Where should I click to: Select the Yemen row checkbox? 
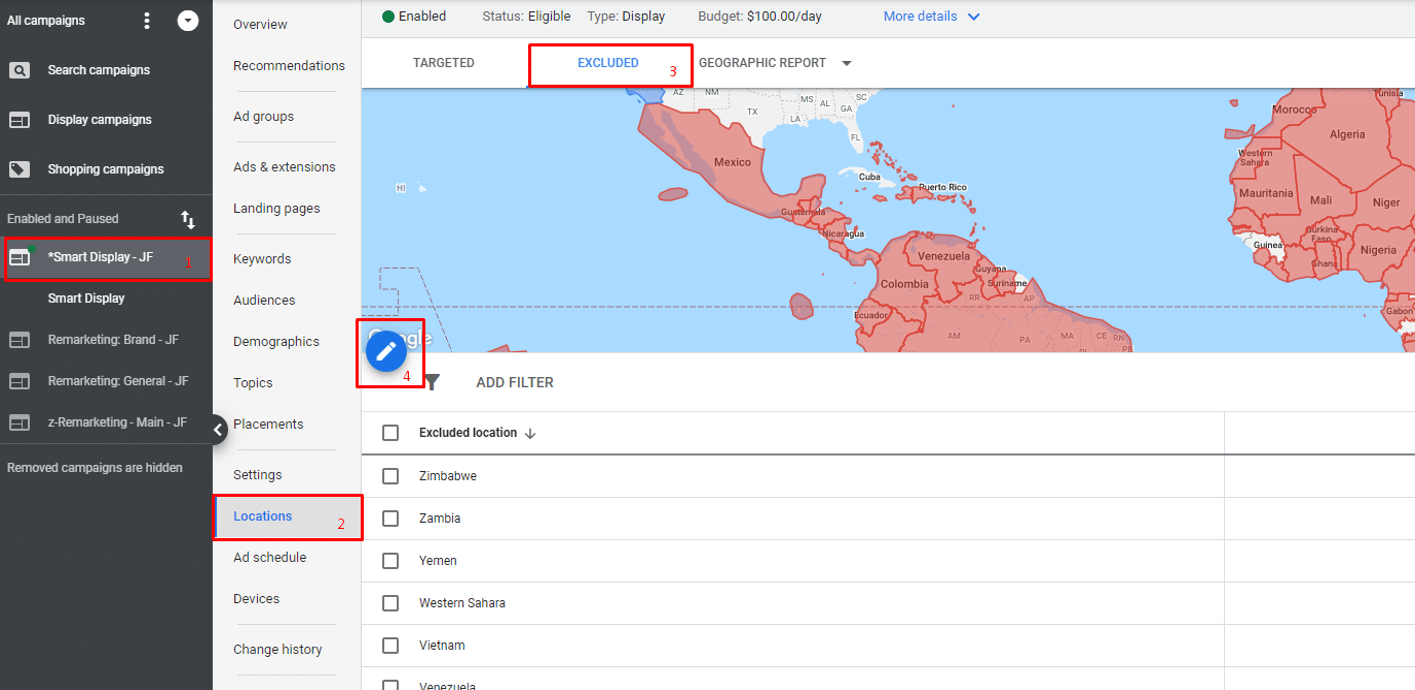pos(390,561)
